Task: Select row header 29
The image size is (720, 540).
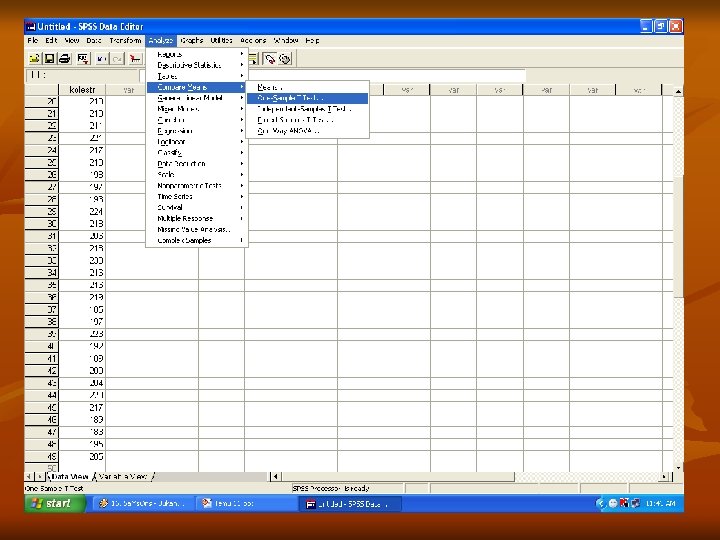Action: coord(42,211)
